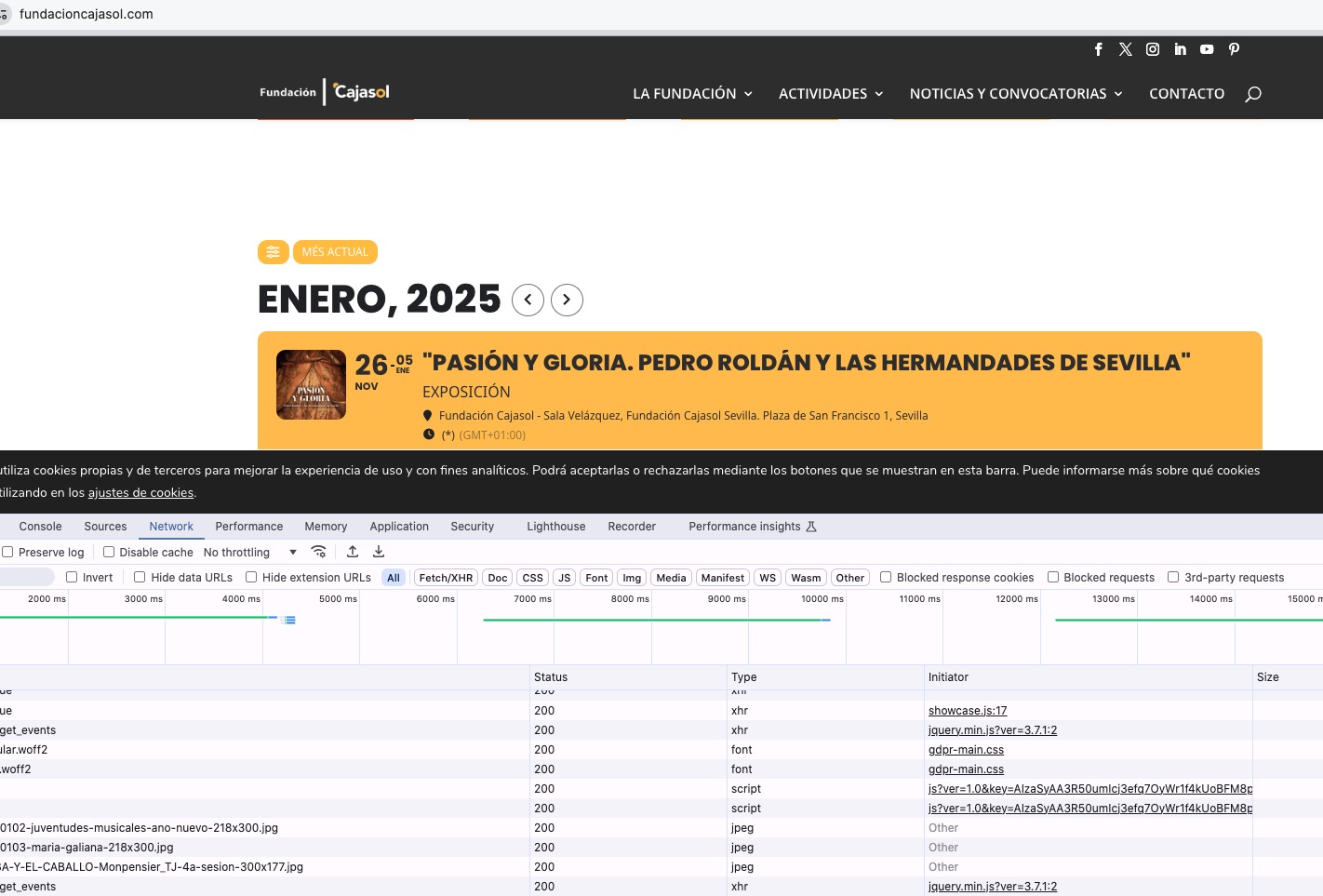Expand the ACTIVIDADES menu
Viewport: 1323px width, 896px height.
coord(831,94)
